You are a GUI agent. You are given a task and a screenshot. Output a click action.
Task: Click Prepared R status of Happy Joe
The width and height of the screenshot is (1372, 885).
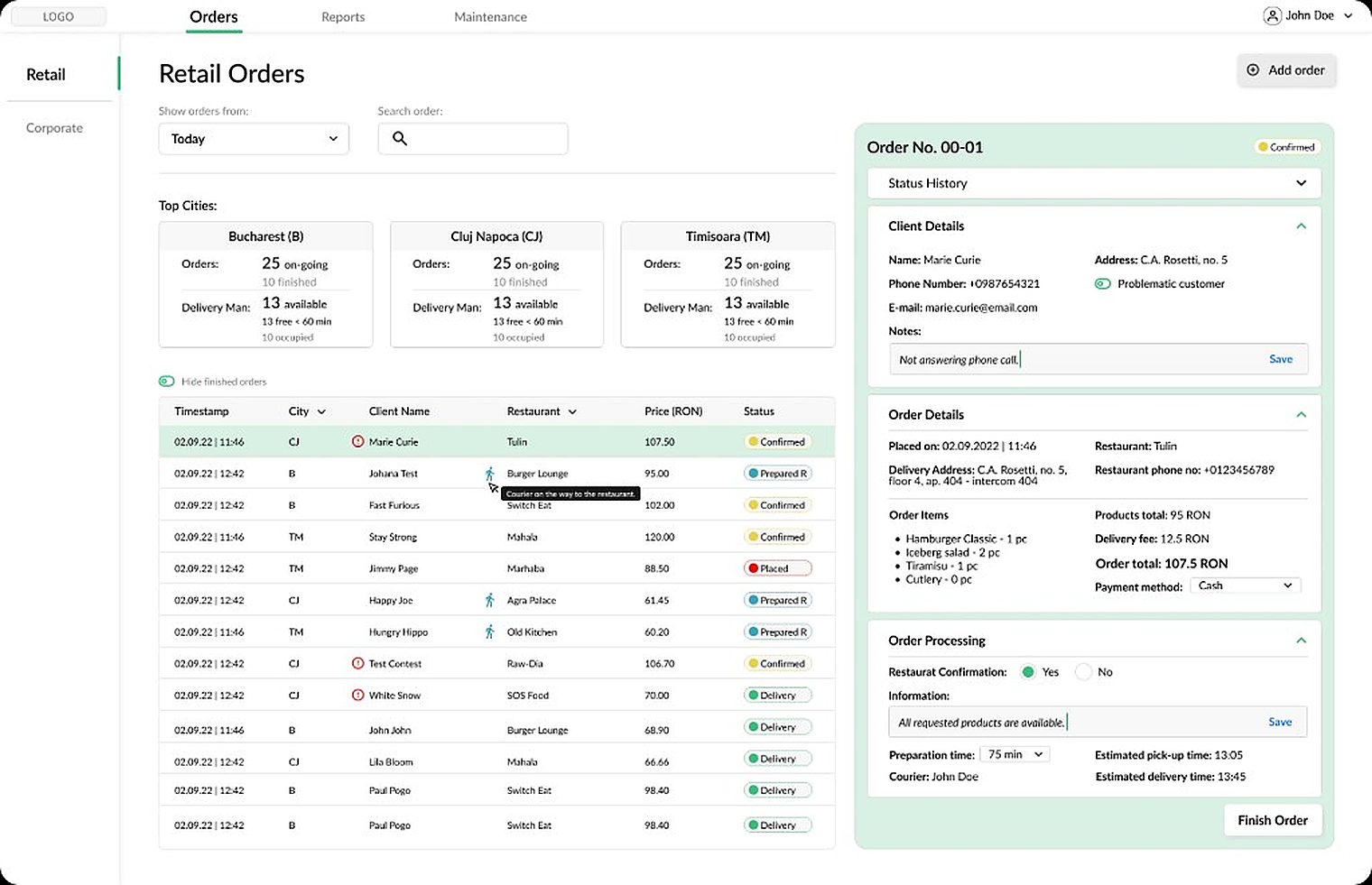tap(777, 600)
